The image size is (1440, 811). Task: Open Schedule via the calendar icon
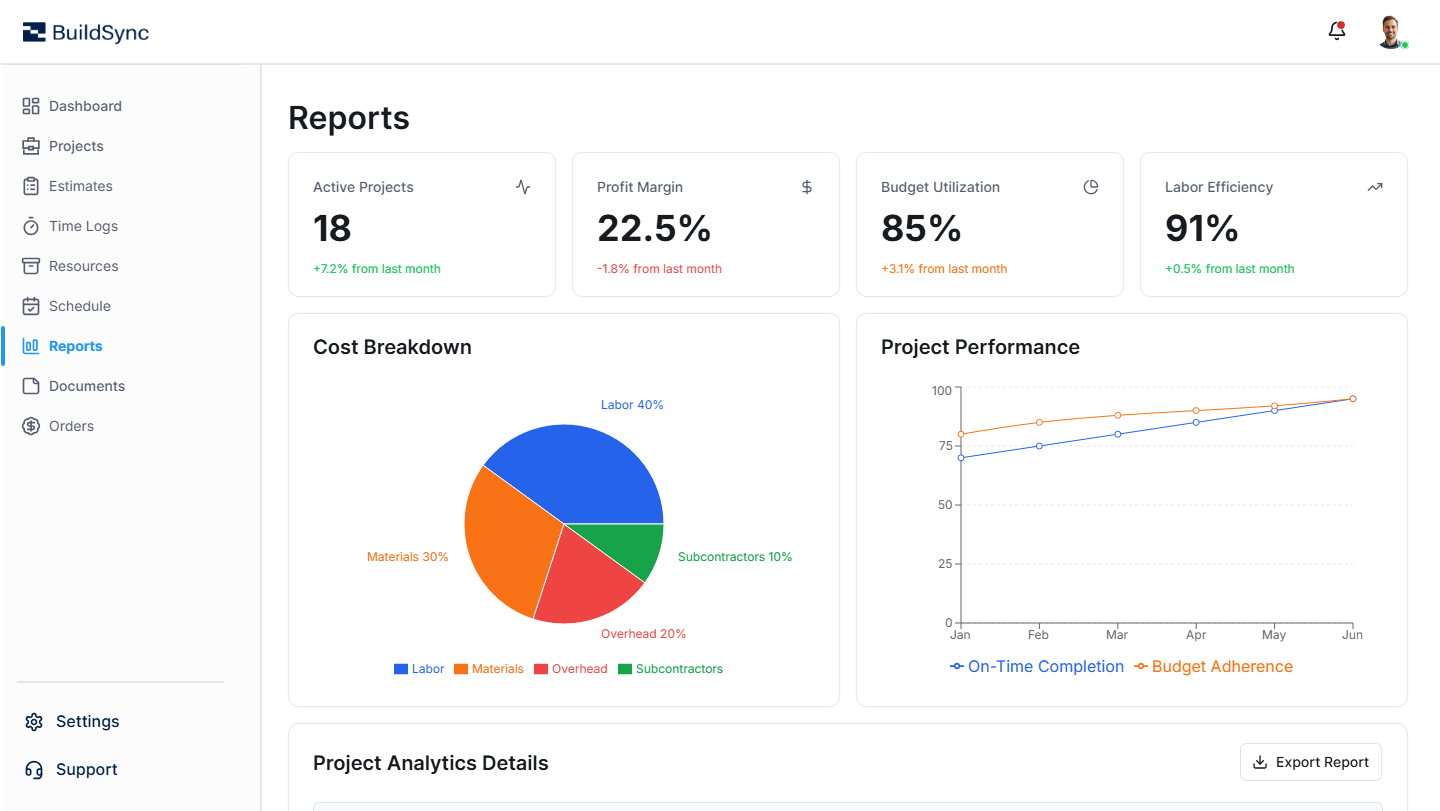coord(31,306)
